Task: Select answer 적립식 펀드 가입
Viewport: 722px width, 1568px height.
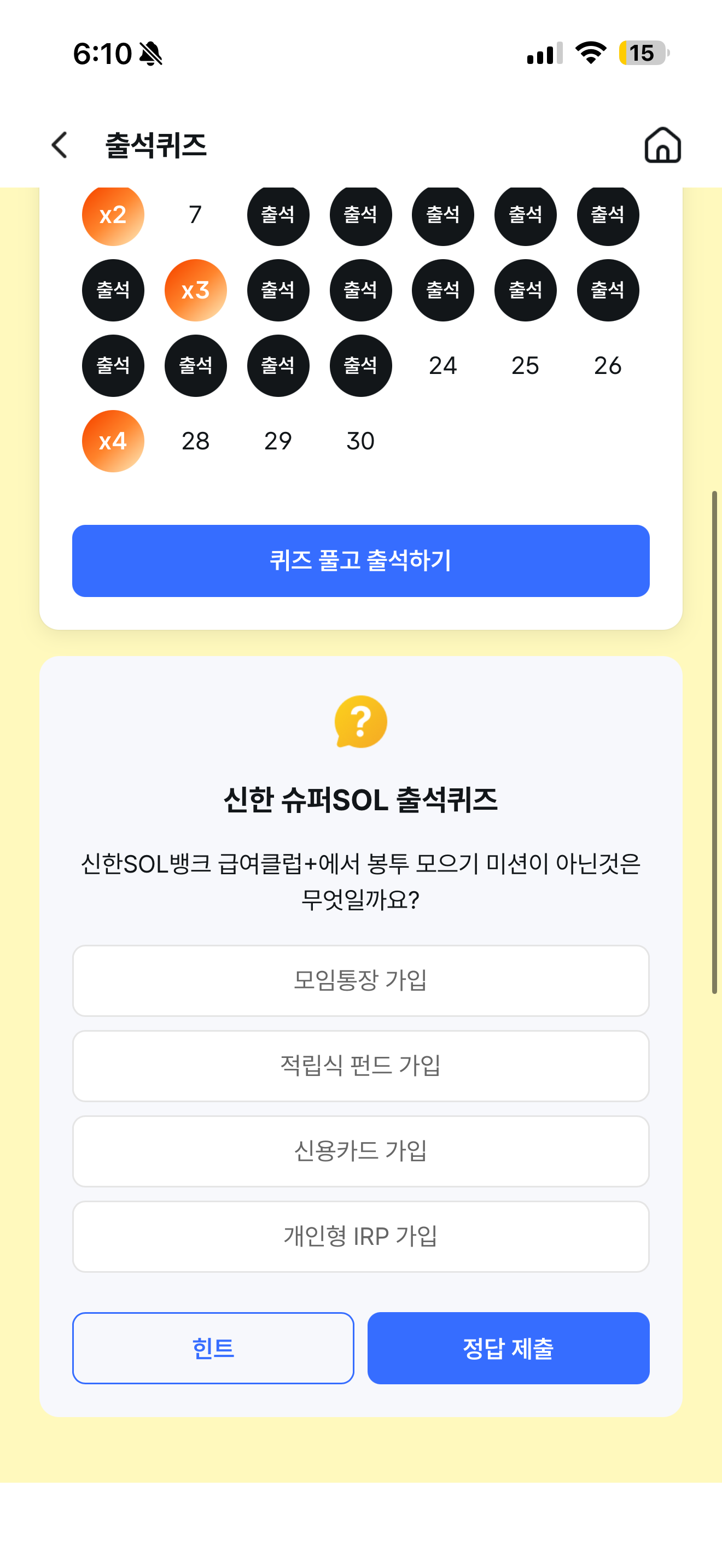Action: click(360, 1066)
